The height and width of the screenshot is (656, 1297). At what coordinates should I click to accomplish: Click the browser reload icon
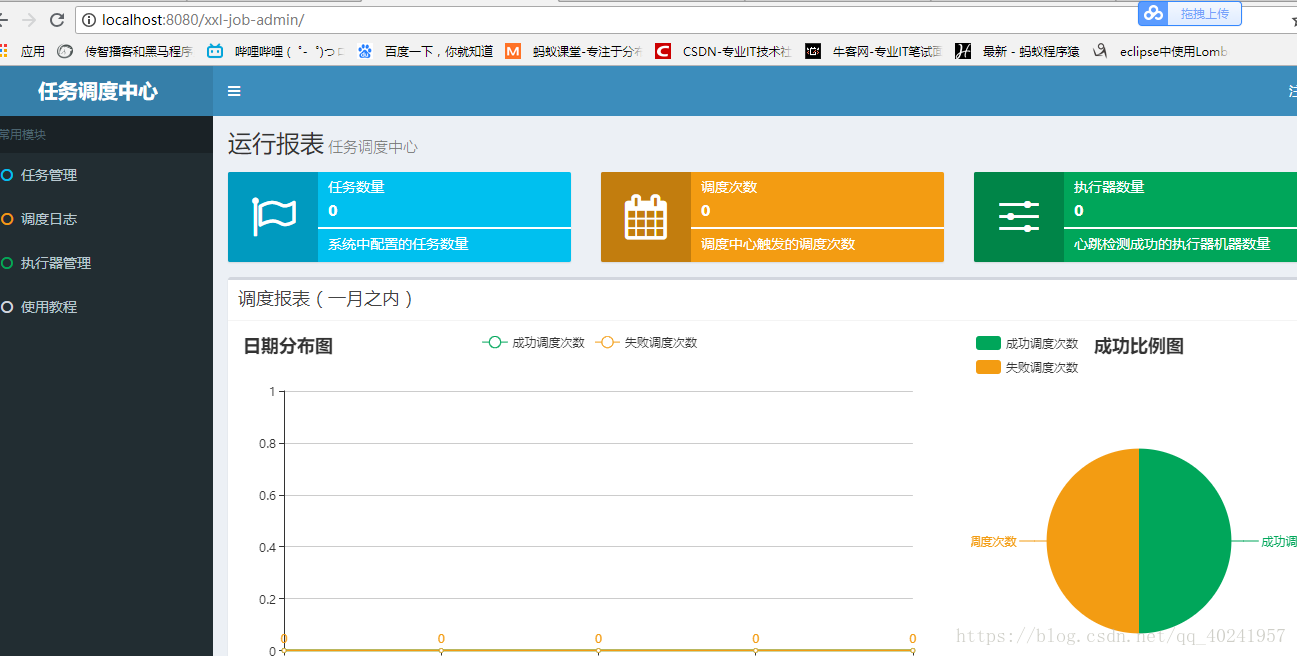pyautogui.click(x=57, y=20)
